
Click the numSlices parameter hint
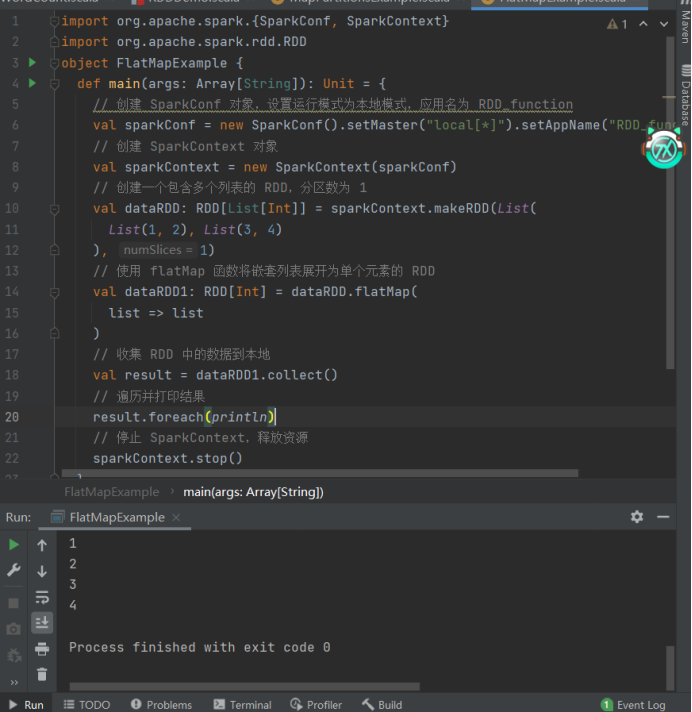[x=158, y=250]
